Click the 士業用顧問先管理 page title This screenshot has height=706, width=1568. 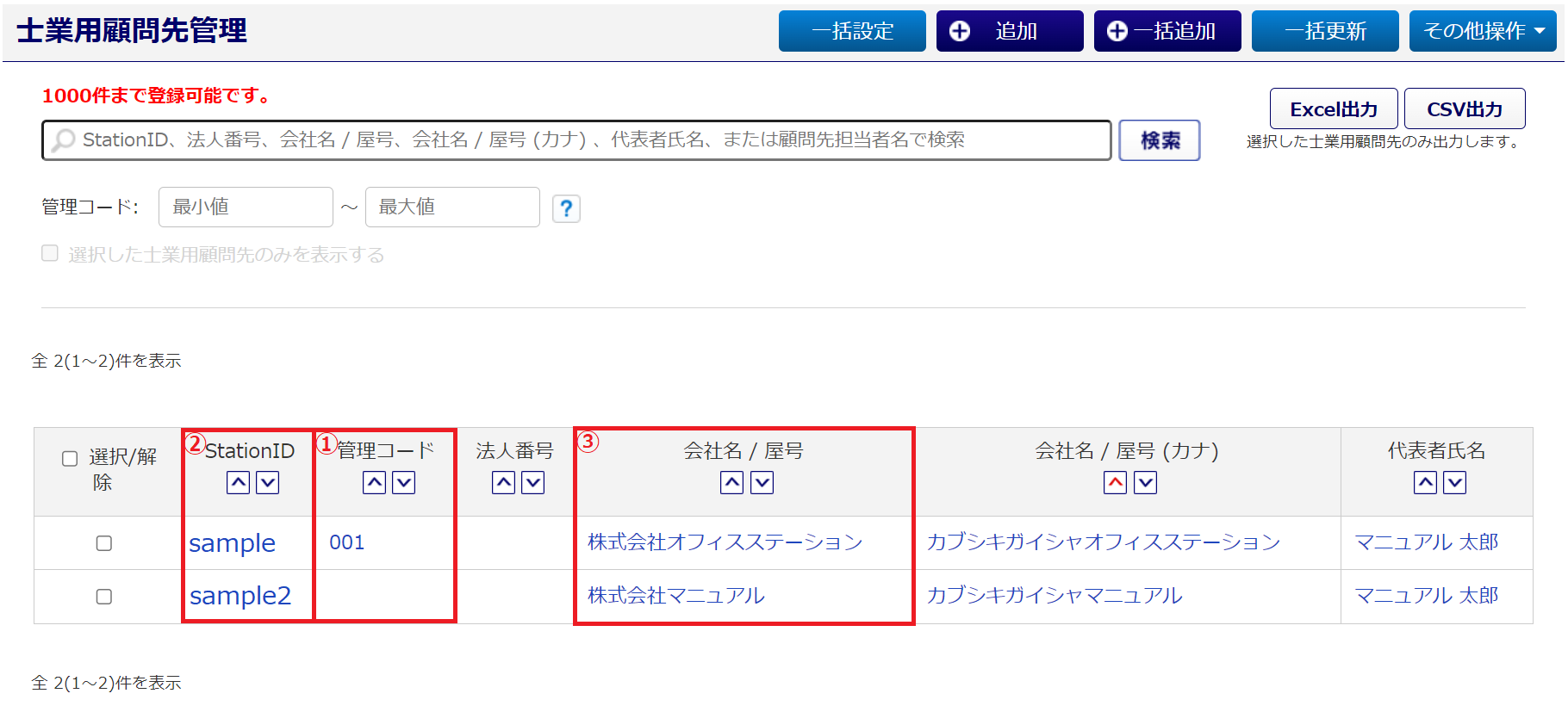pyautogui.click(x=132, y=31)
